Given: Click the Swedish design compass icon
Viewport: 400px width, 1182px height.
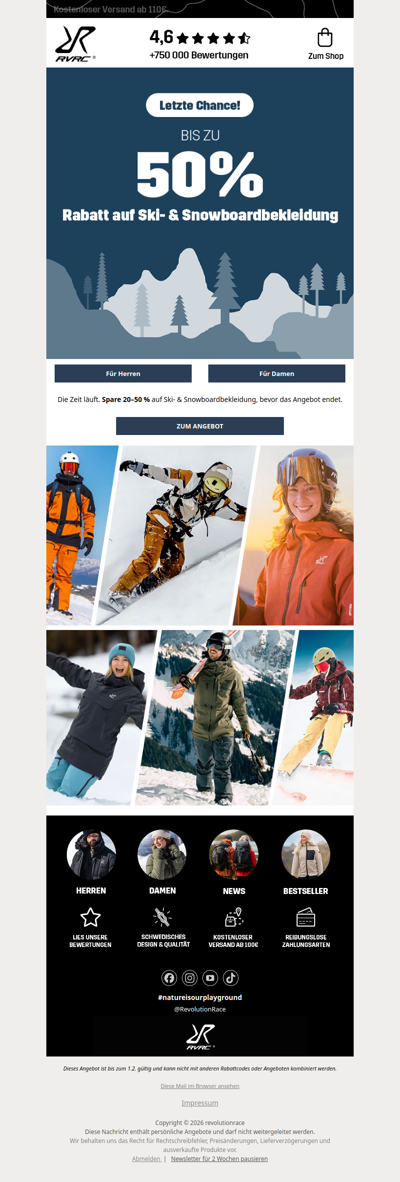Looking at the screenshot, I should click(x=163, y=917).
